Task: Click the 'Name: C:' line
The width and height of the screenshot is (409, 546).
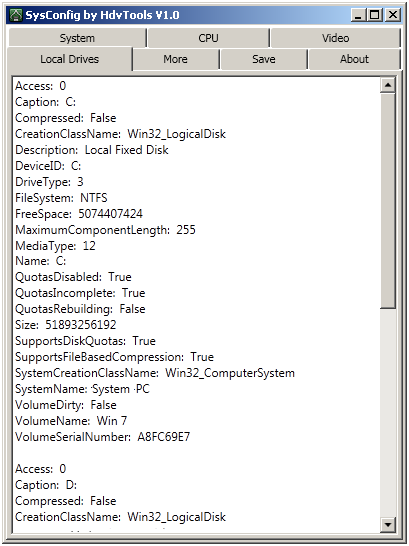Action: pyautogui.click(x=40, y=261)
